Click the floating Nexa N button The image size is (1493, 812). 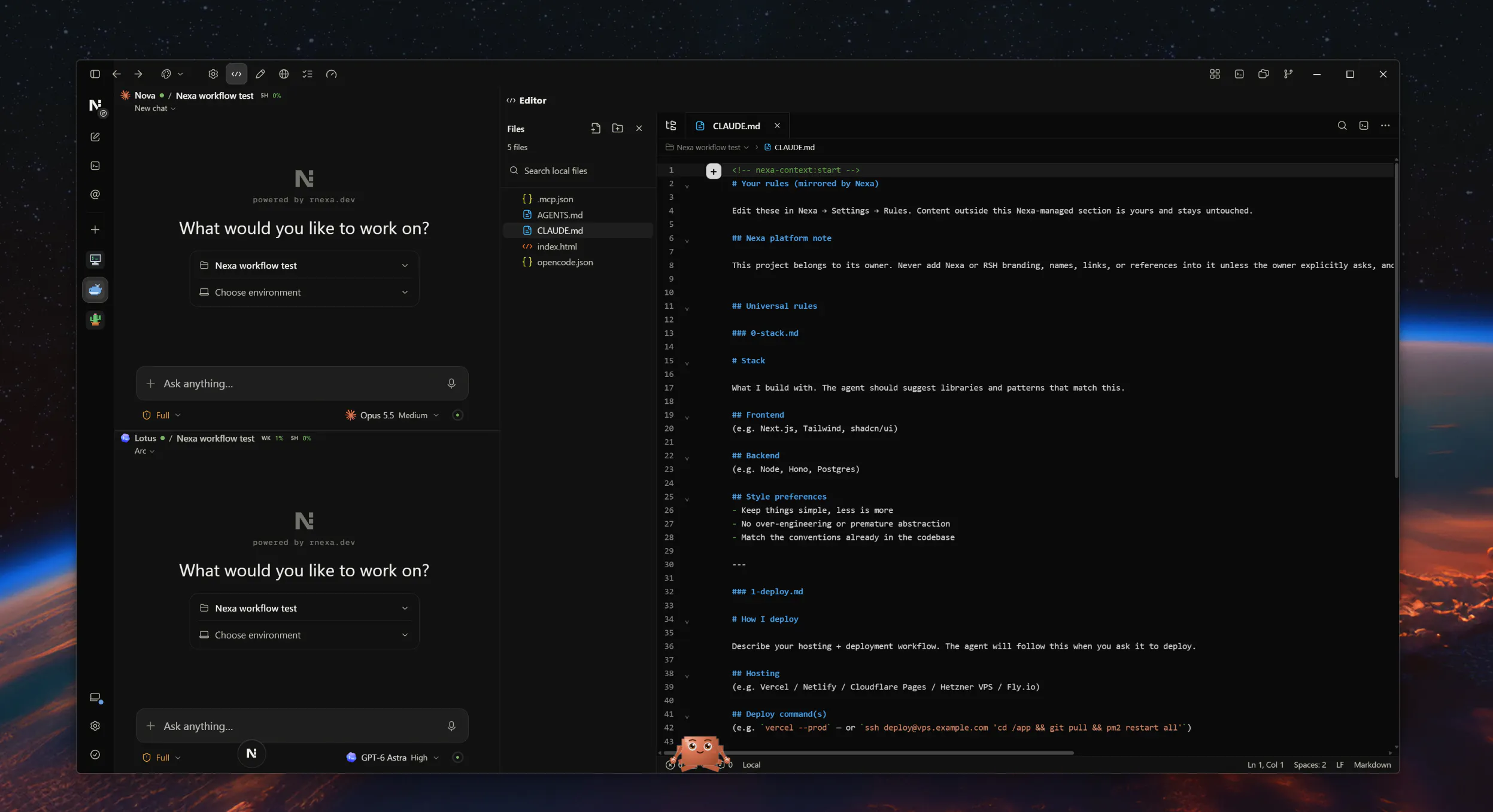click(251, 754)
